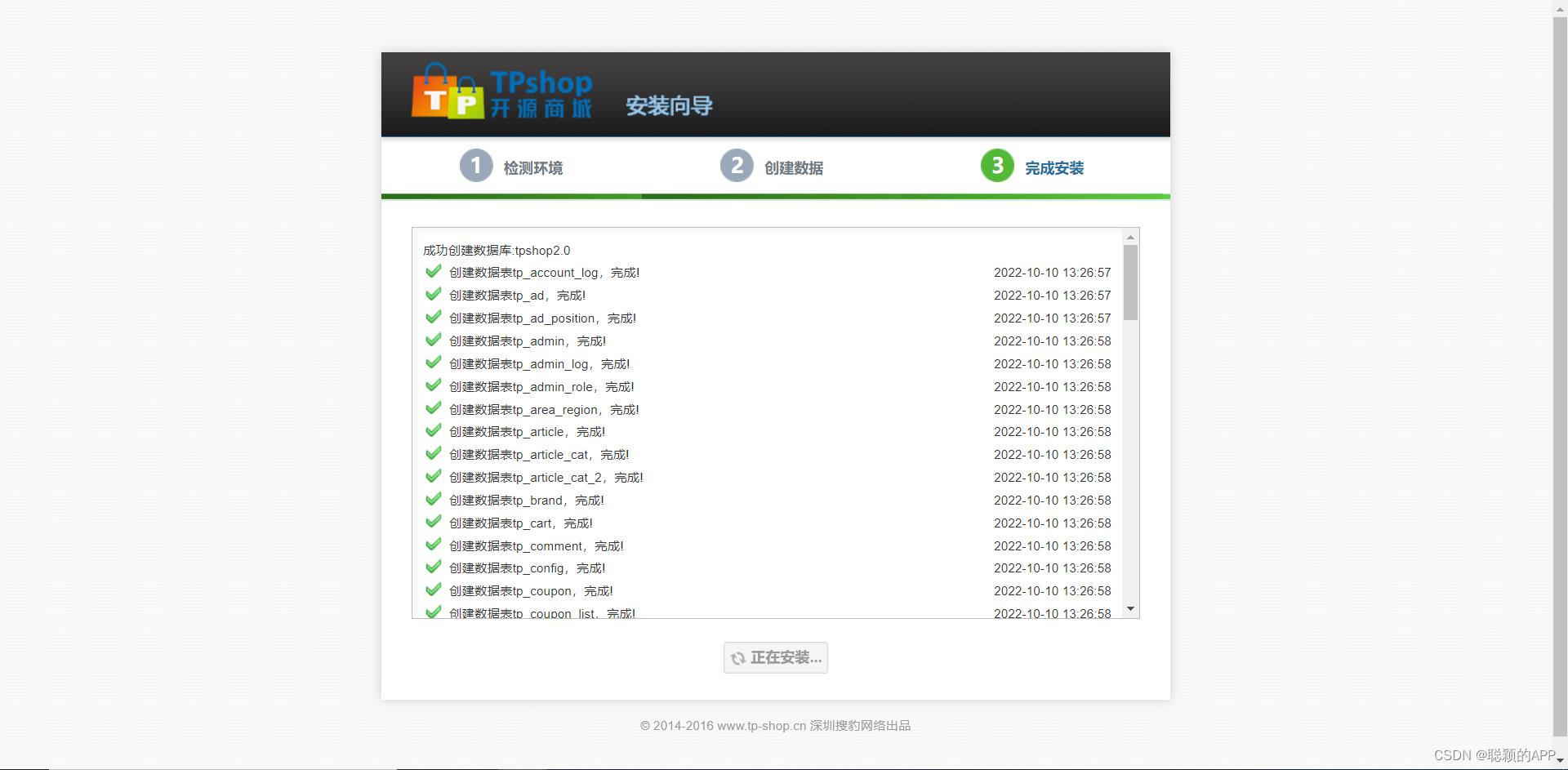Click the TPshop logo icon
The height and width of the screenshot is (770, 1568).
pyautogui.click(x=448, y=92)
